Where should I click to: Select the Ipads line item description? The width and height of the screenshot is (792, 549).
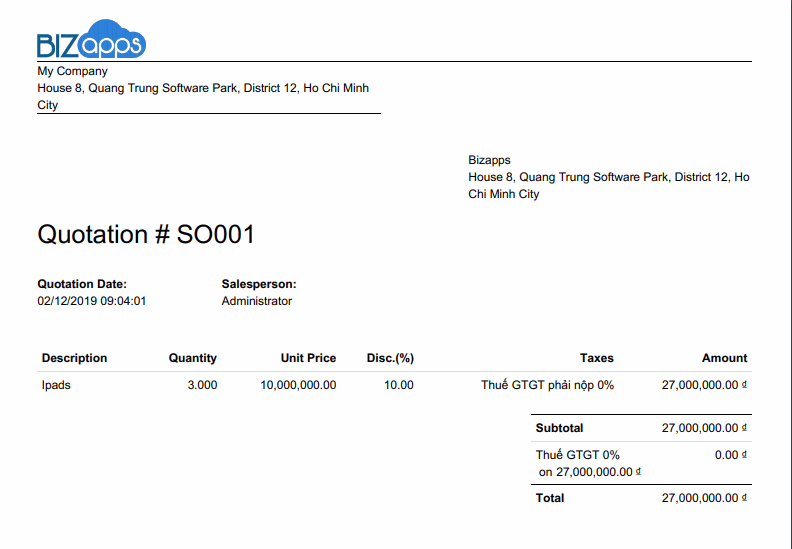coord(56,385)
